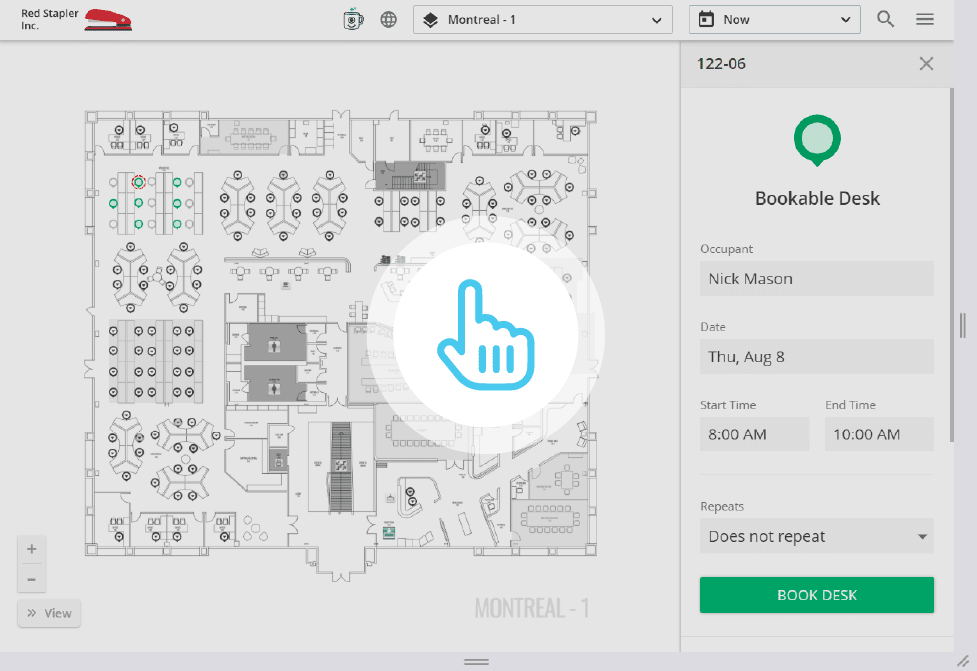The image size is (977, 671).
Task: Open the globe language icon
Action: click(x=388, y=18)
